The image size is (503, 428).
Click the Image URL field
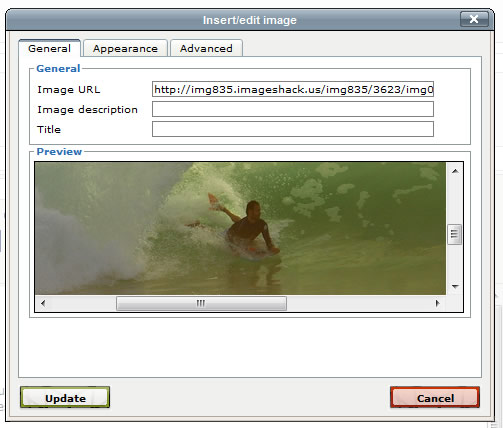(293, 89)
